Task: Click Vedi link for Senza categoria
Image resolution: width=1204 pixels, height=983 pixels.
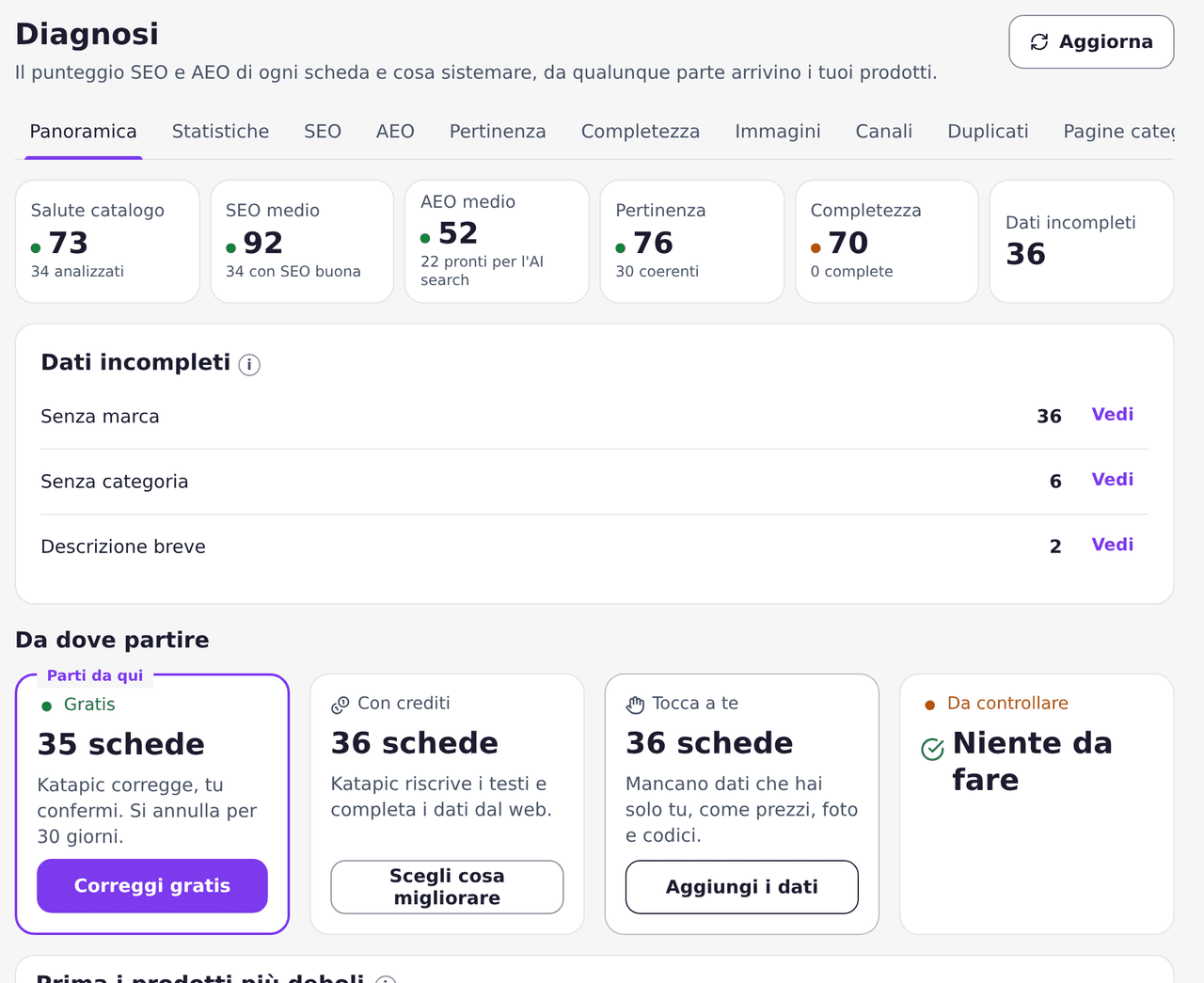Action: point(1113,480)
